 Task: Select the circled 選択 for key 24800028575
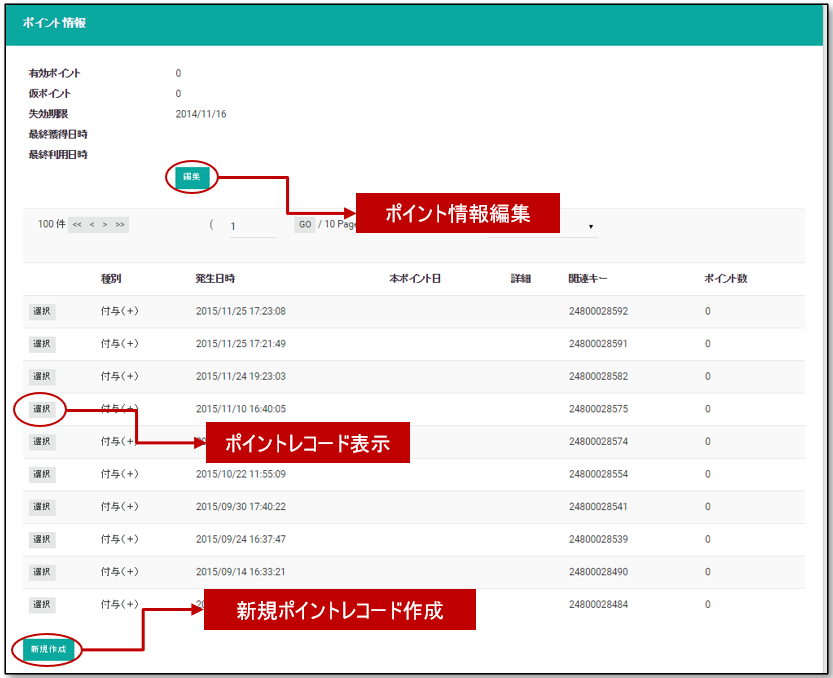click(42, 409)
